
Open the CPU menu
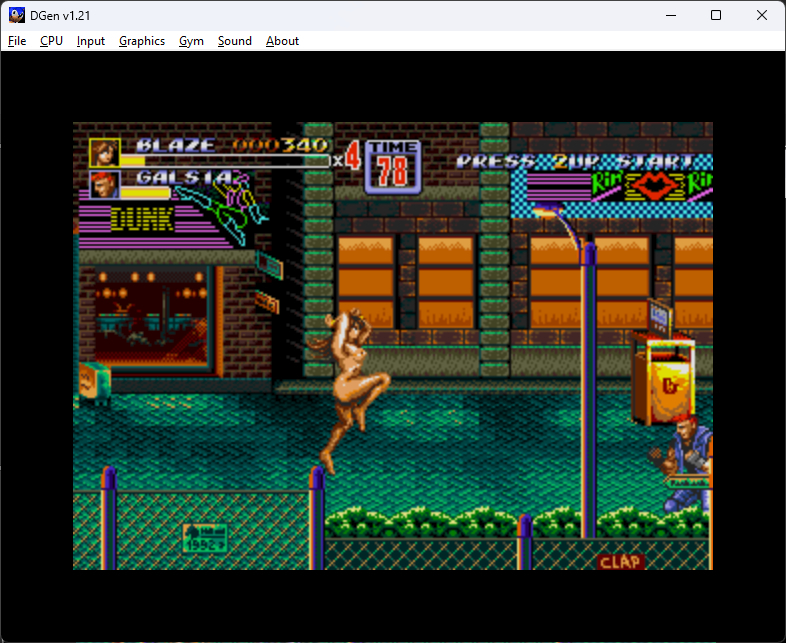(x=51, y=41)
